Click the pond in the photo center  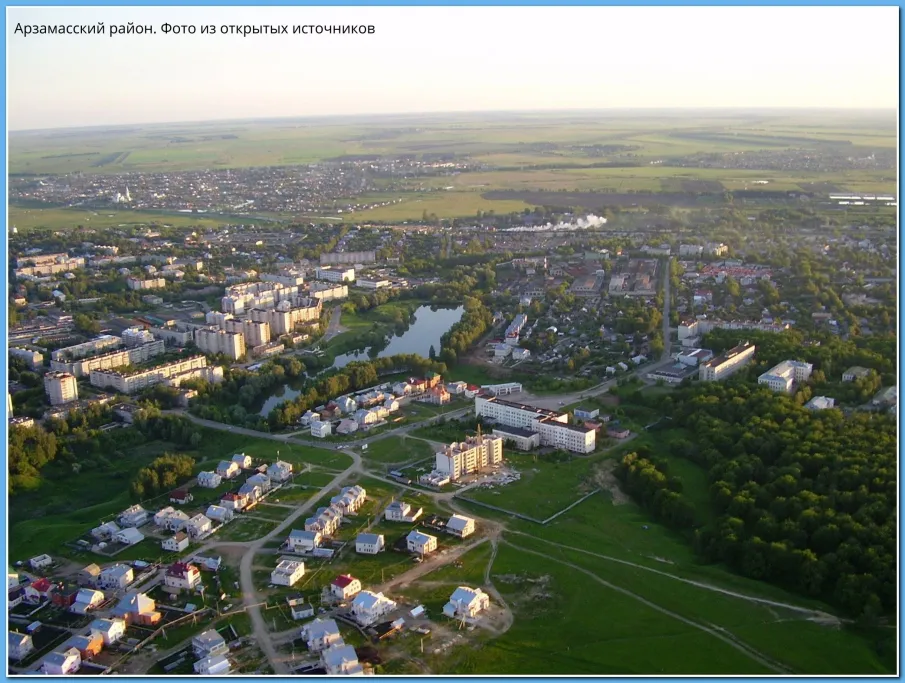click(423, 330)
